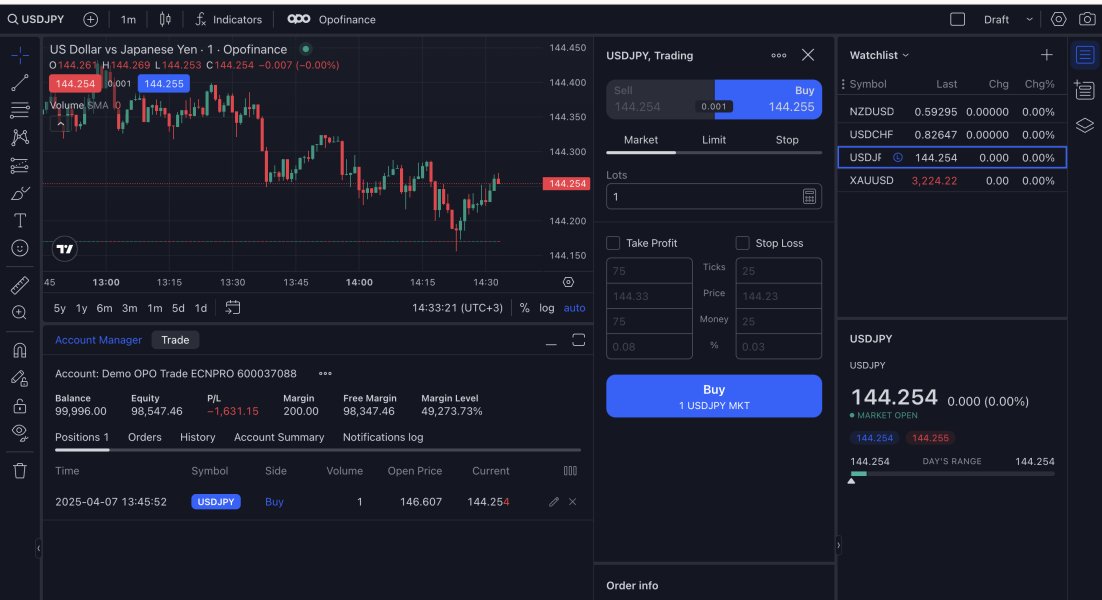Click the Buy 1 USDJPY MKT button
The height and width of the screenshot is (600, 1102).
tap(713, 396)
